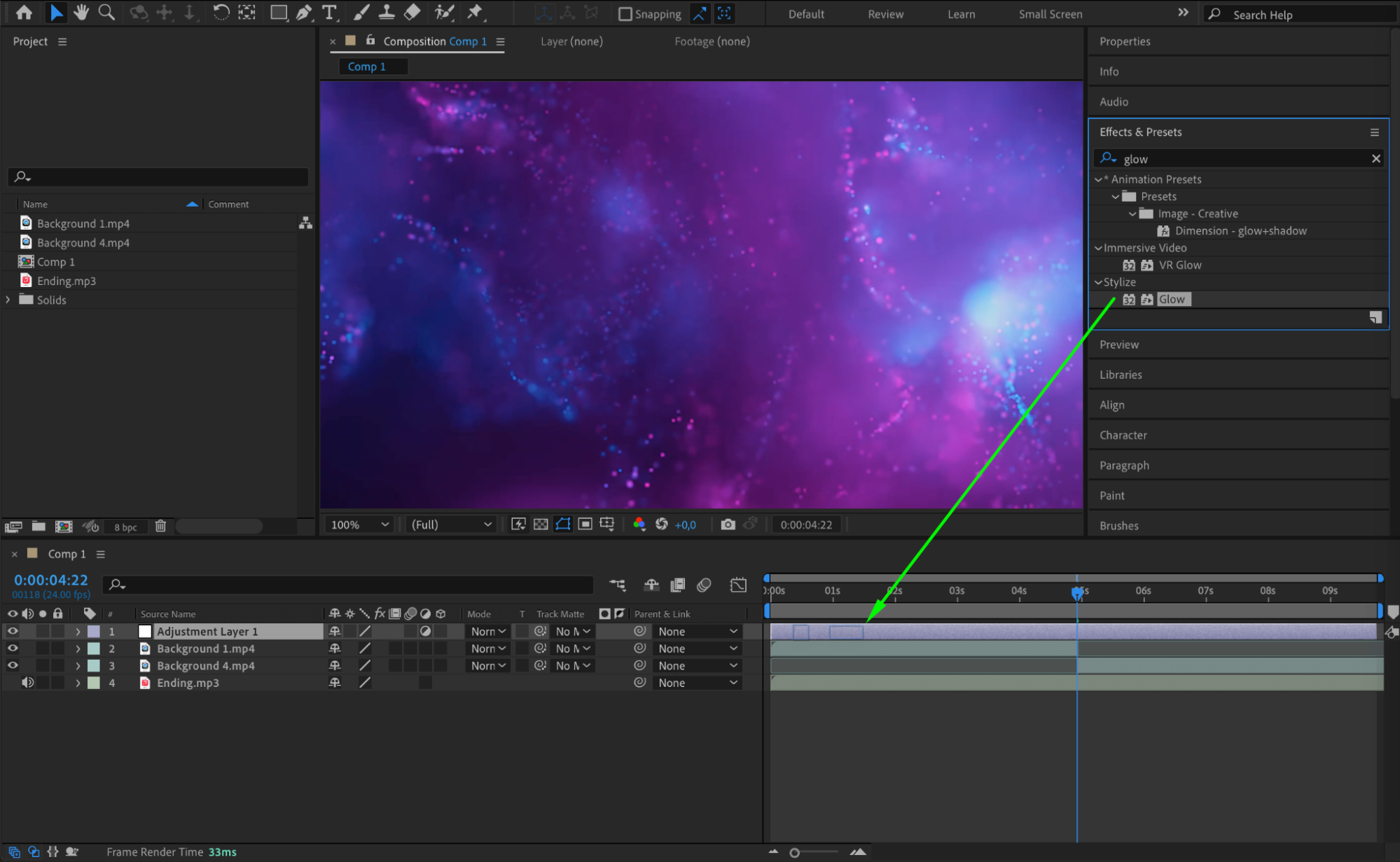
Task: Expand the Solids folder
Action: [8, 300]
